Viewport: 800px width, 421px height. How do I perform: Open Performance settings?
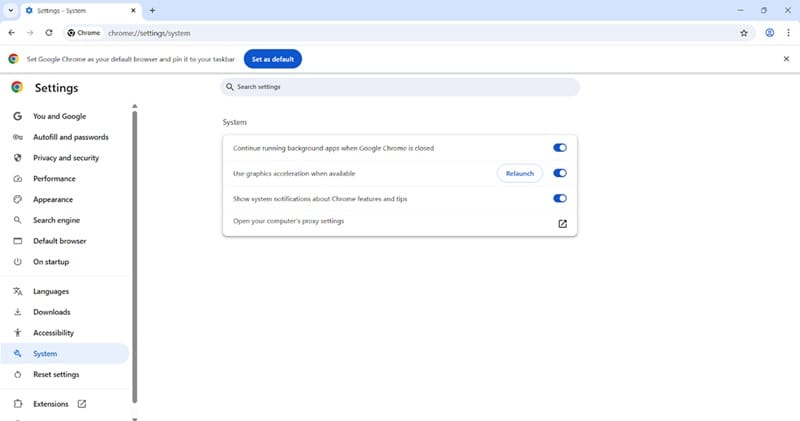coord(55,179)
